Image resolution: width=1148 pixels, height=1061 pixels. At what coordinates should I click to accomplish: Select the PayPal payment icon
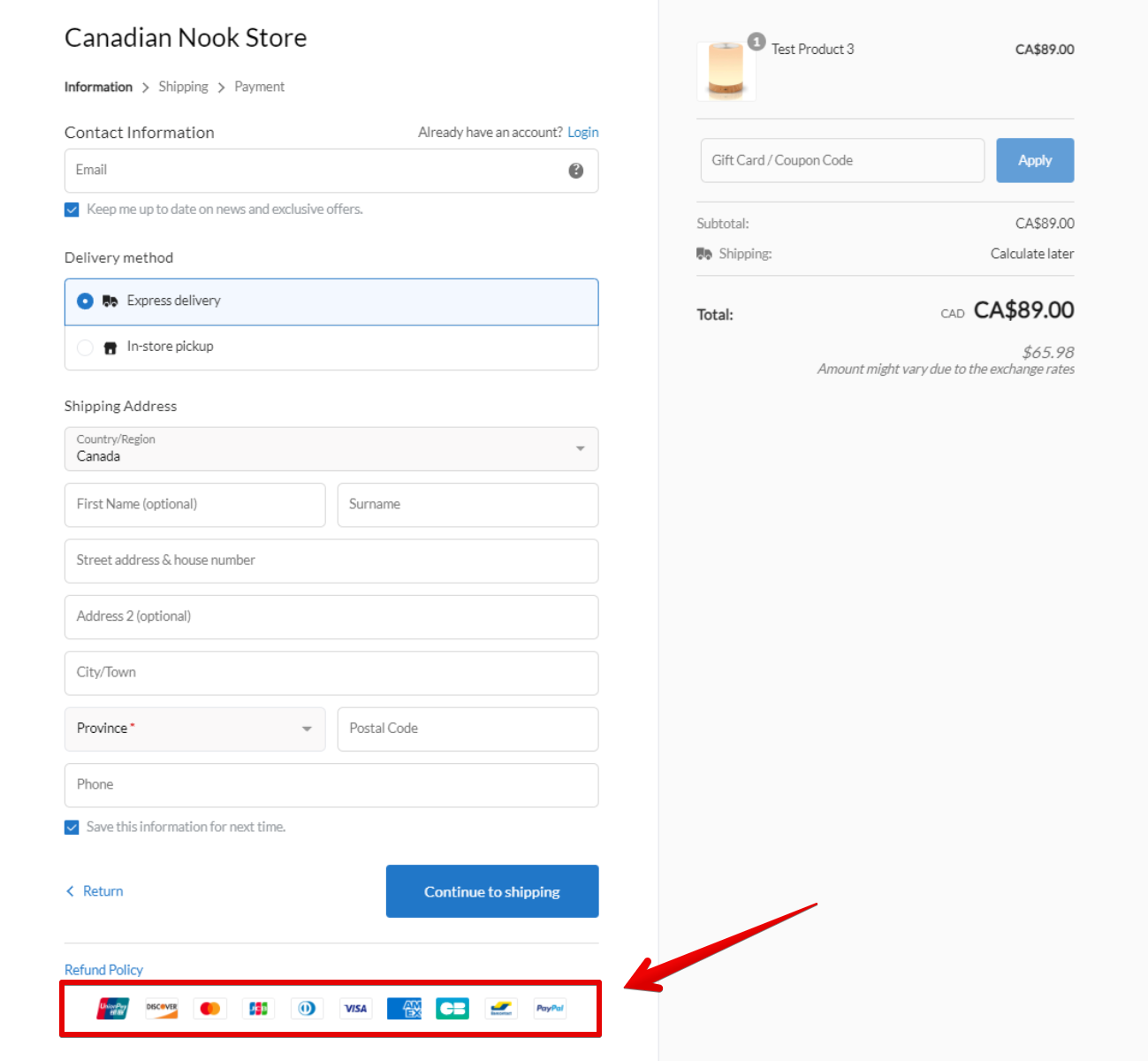(x=549, y=1008)
